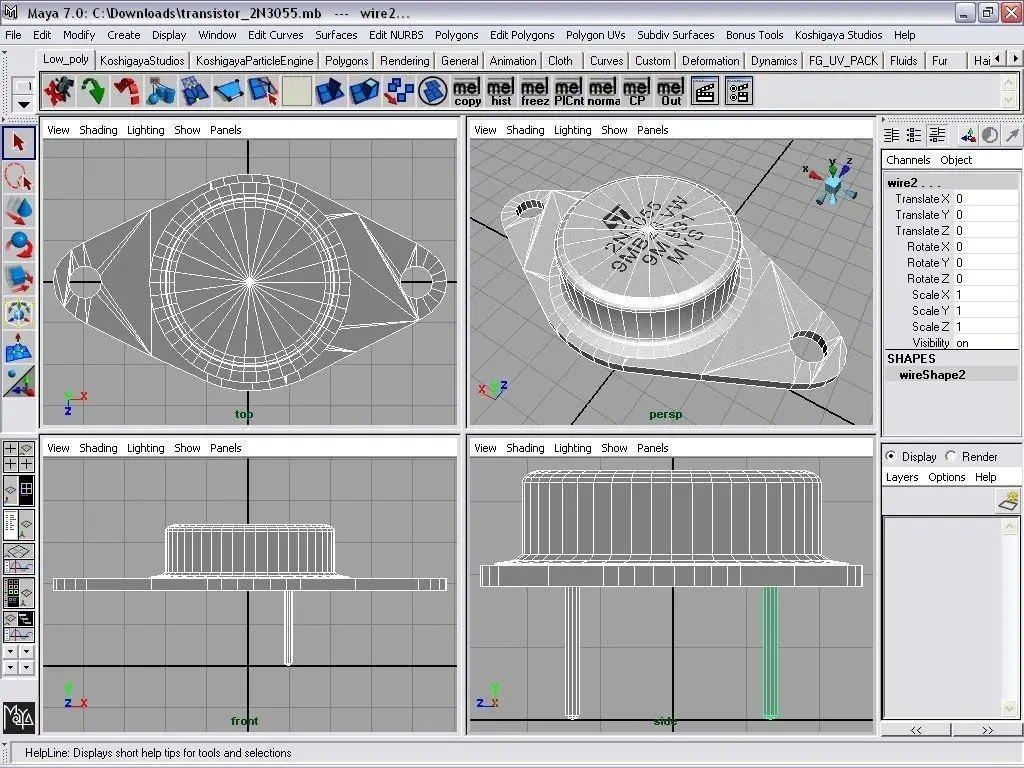
Task: Open channel box manipulator settings icon
Action: click(968, 135)
